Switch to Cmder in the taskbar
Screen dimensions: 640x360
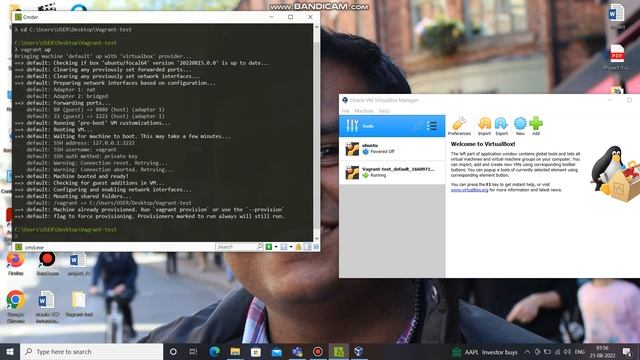338,351
